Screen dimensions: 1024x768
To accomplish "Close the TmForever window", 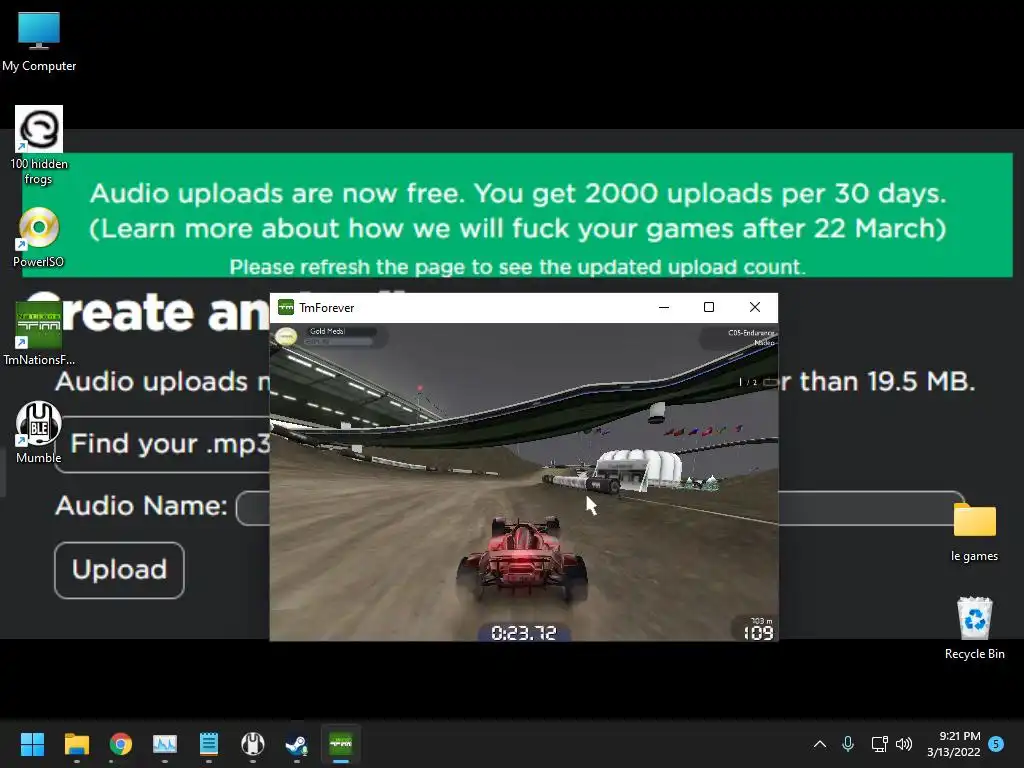I will (x=755, y=307).
